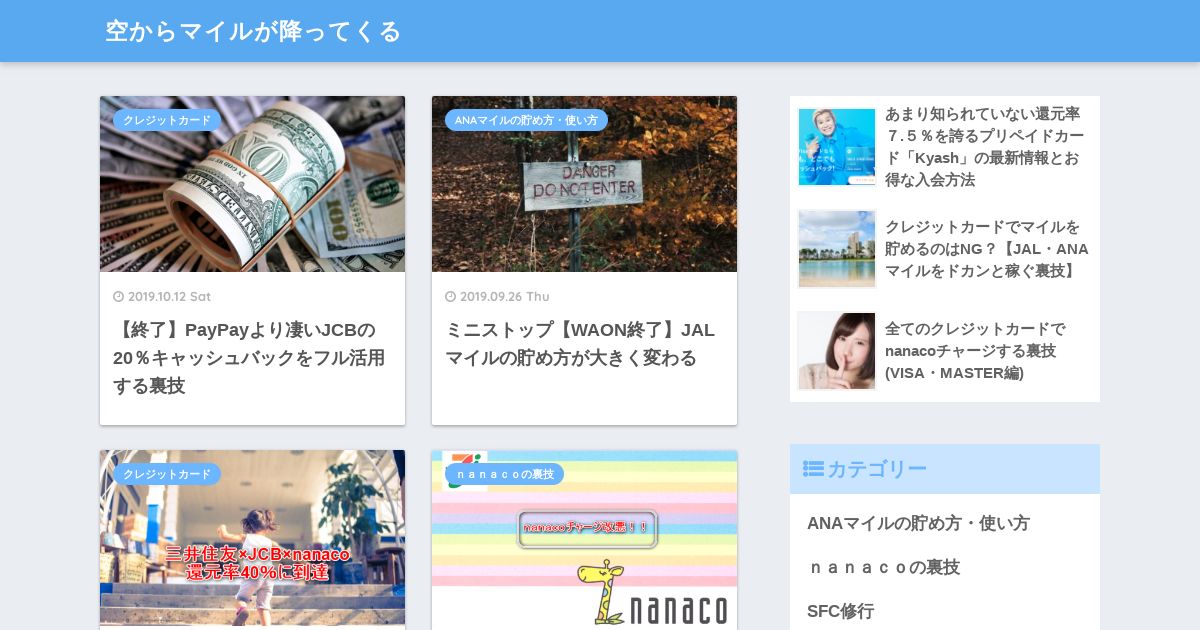The width and height of the screenshot is (1200, 630).
Task: Click the list icon beside カテゴリー heading
Action: click(x=813, y=469)
